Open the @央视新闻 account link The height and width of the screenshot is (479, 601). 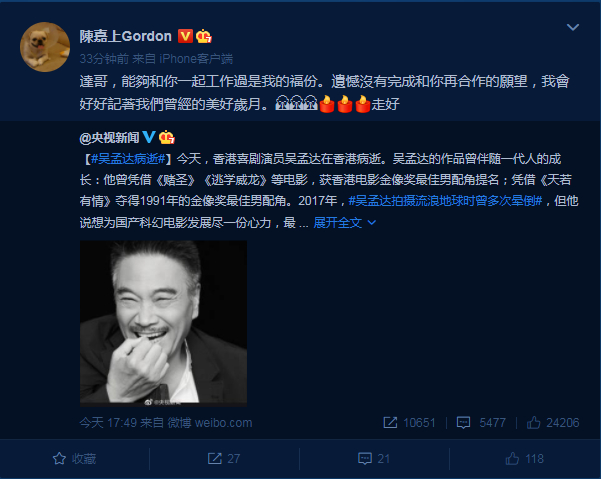pyautogui.click(x=109, y=138)
